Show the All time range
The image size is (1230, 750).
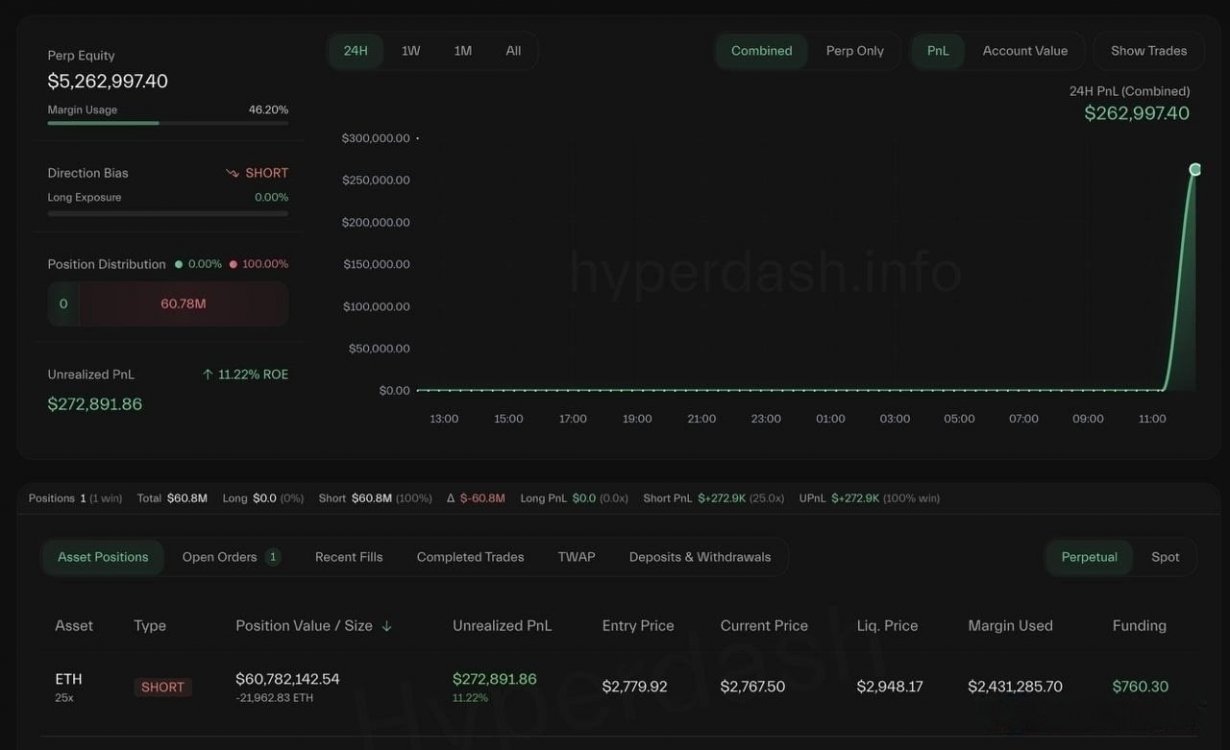coord(513,51)
